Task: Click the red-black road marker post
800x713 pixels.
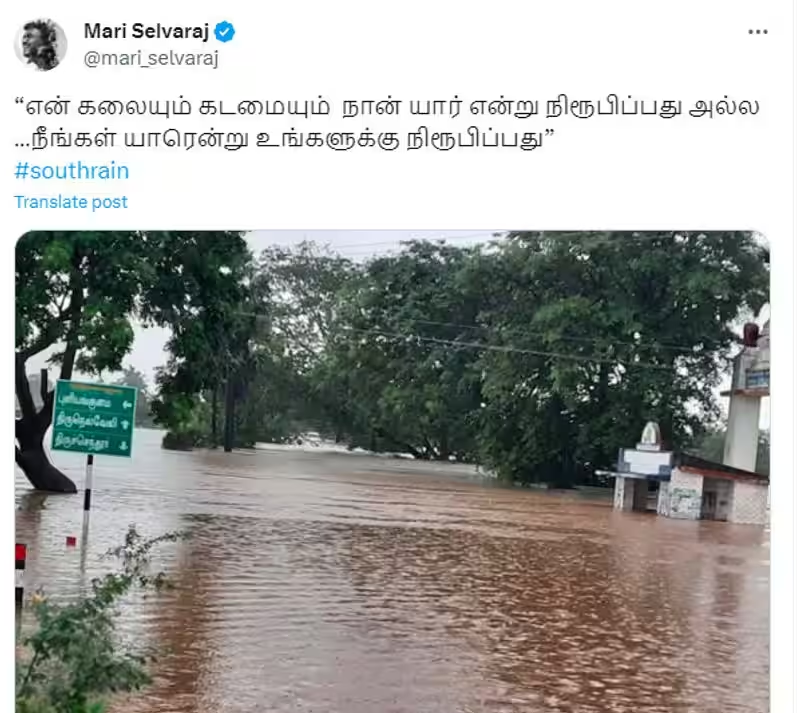Action: [x=20, y=574]
